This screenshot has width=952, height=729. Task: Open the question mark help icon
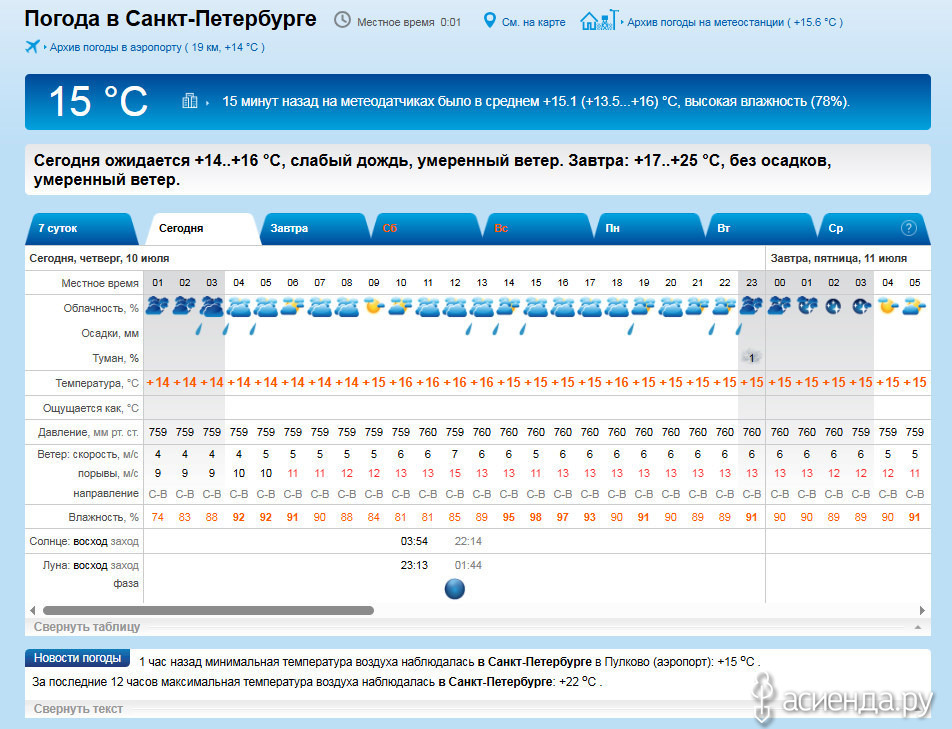[x=908, y=228]
